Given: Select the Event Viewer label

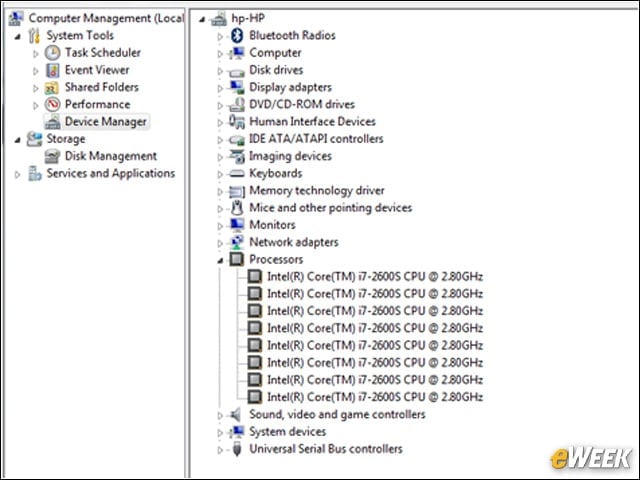Looking at the screenshot, I should [x=97, y=70].
